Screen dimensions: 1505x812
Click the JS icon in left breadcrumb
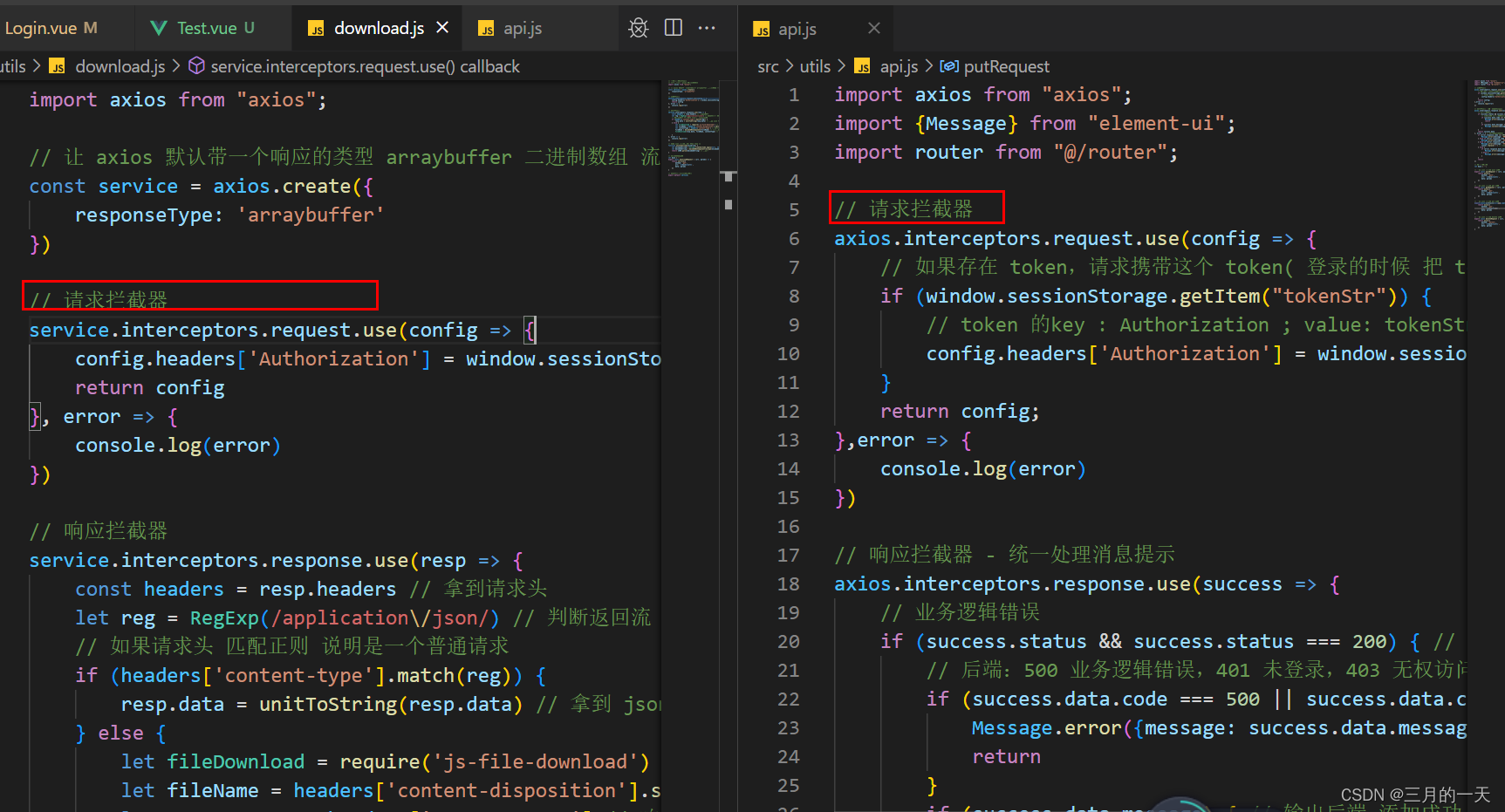58,67
